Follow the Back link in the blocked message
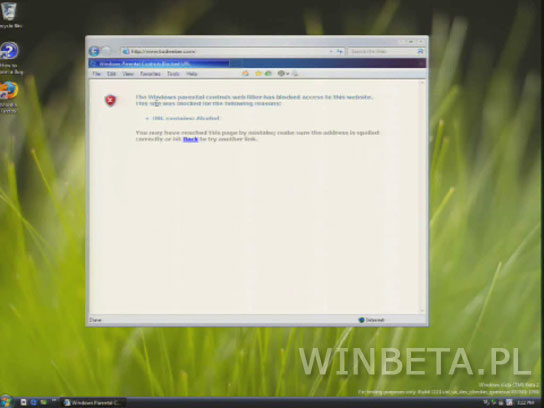544x408 pixels. tap(190, 139)
